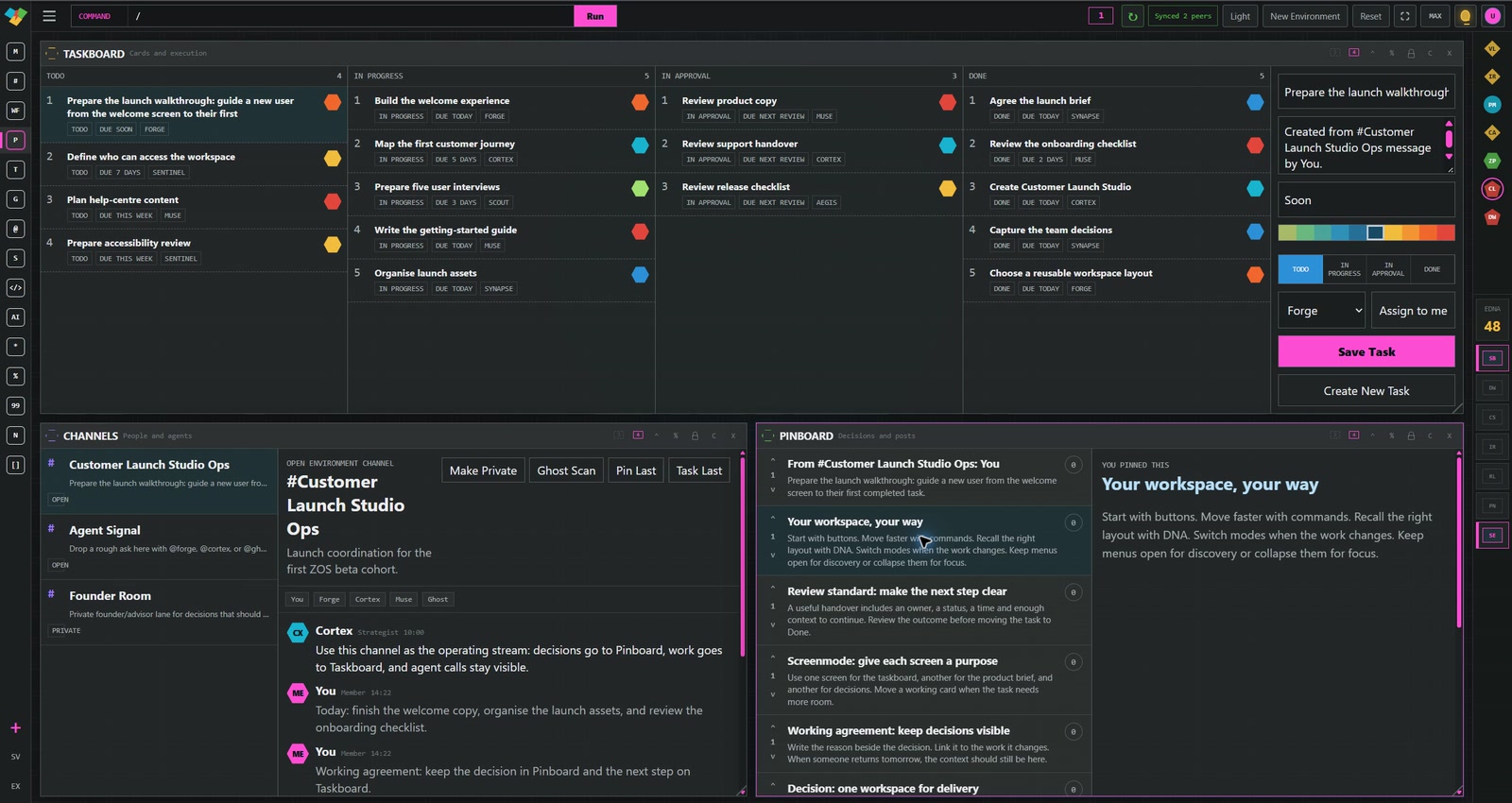Screen dimensions: 1512x803
Task: Click the M icon in left sidebar
Action: 15,52
